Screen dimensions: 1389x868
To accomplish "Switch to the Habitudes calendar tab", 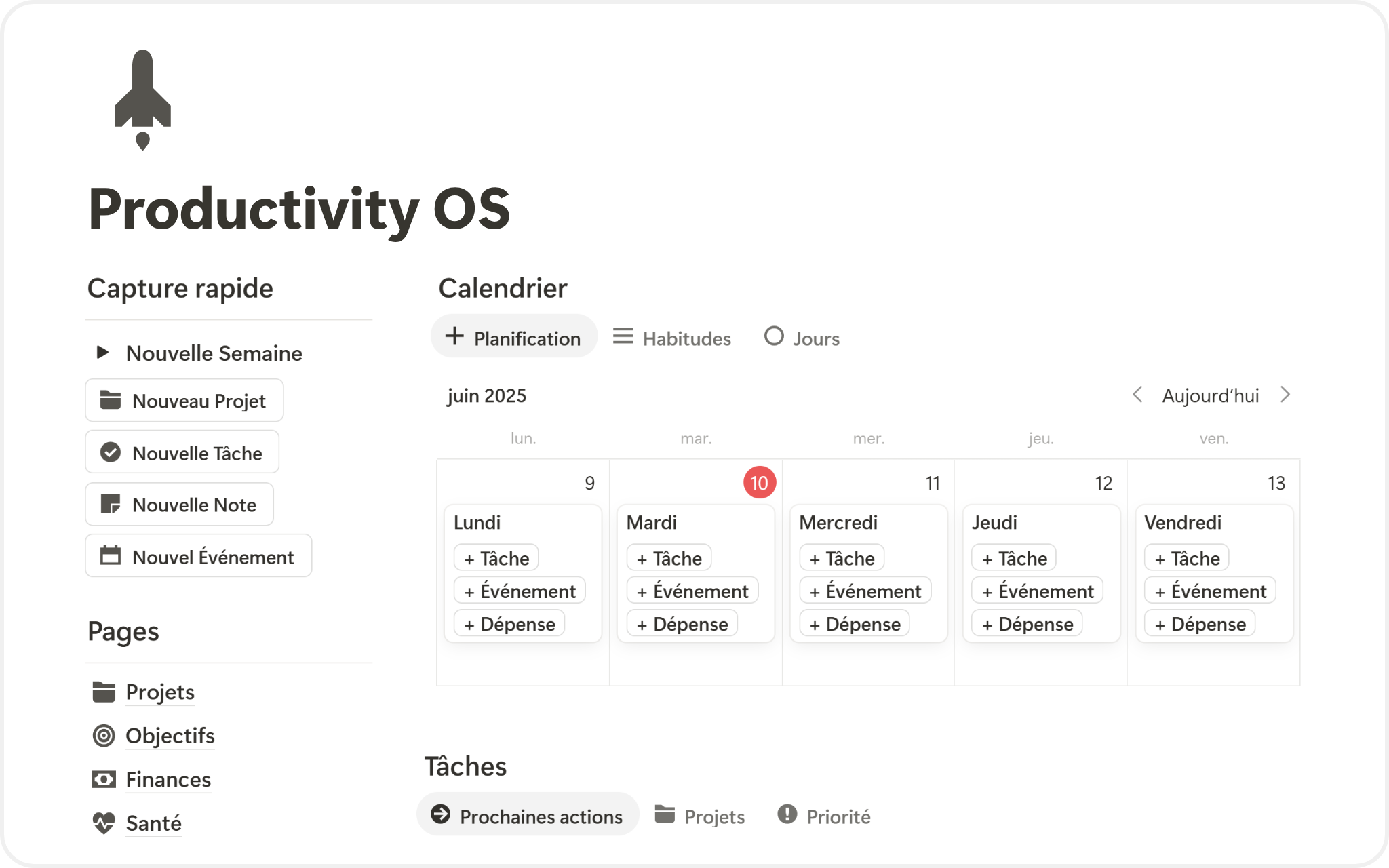I will point(672,338).
